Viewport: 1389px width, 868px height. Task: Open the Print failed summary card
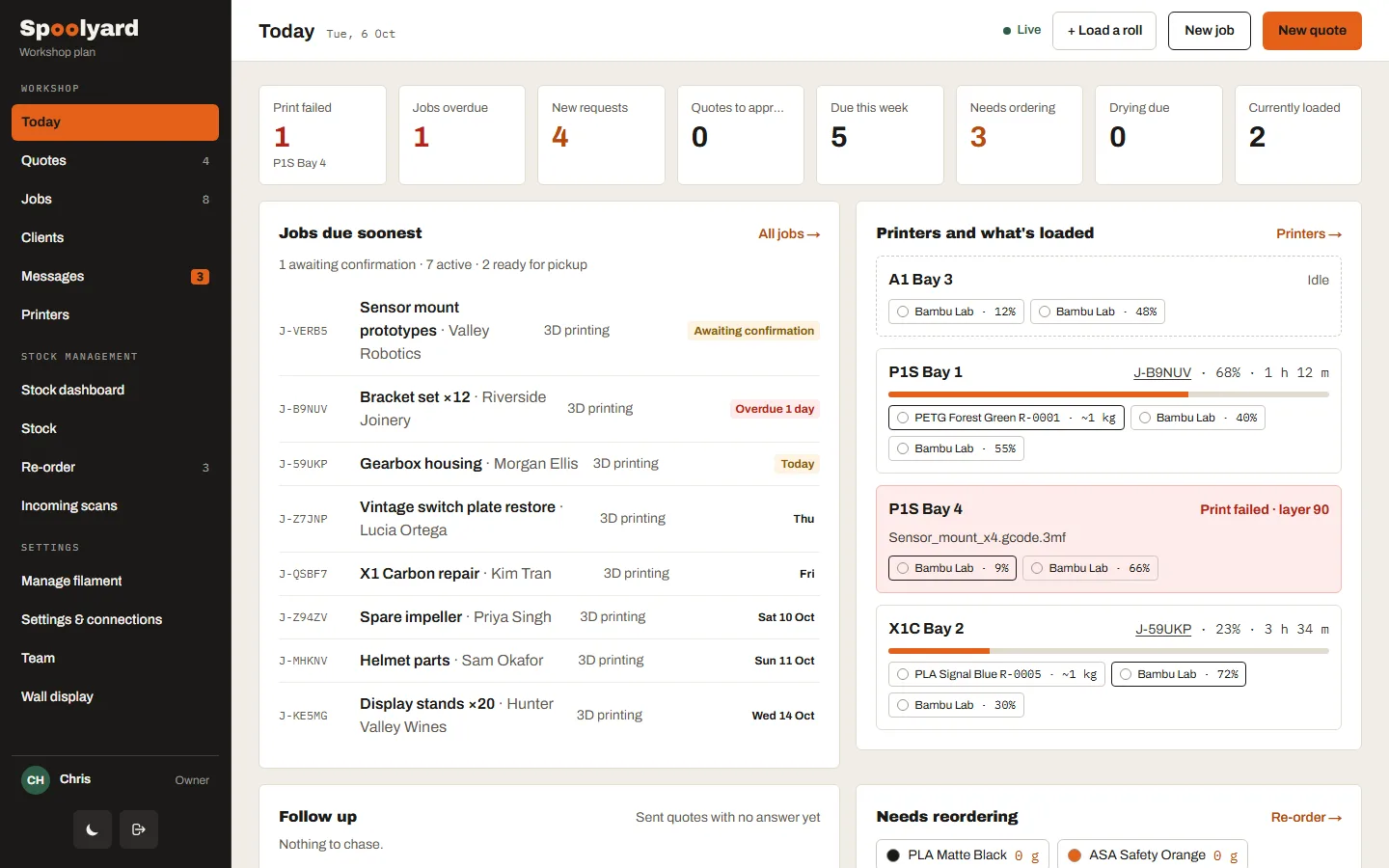[323, 135]
